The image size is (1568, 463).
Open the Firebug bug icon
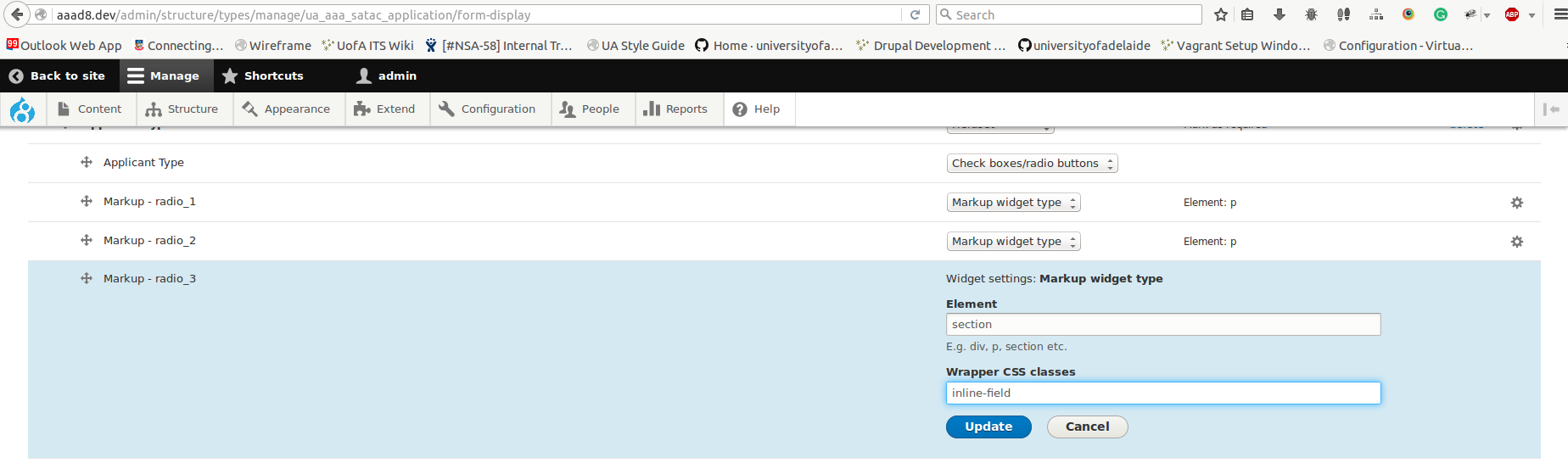point(1311,14)
